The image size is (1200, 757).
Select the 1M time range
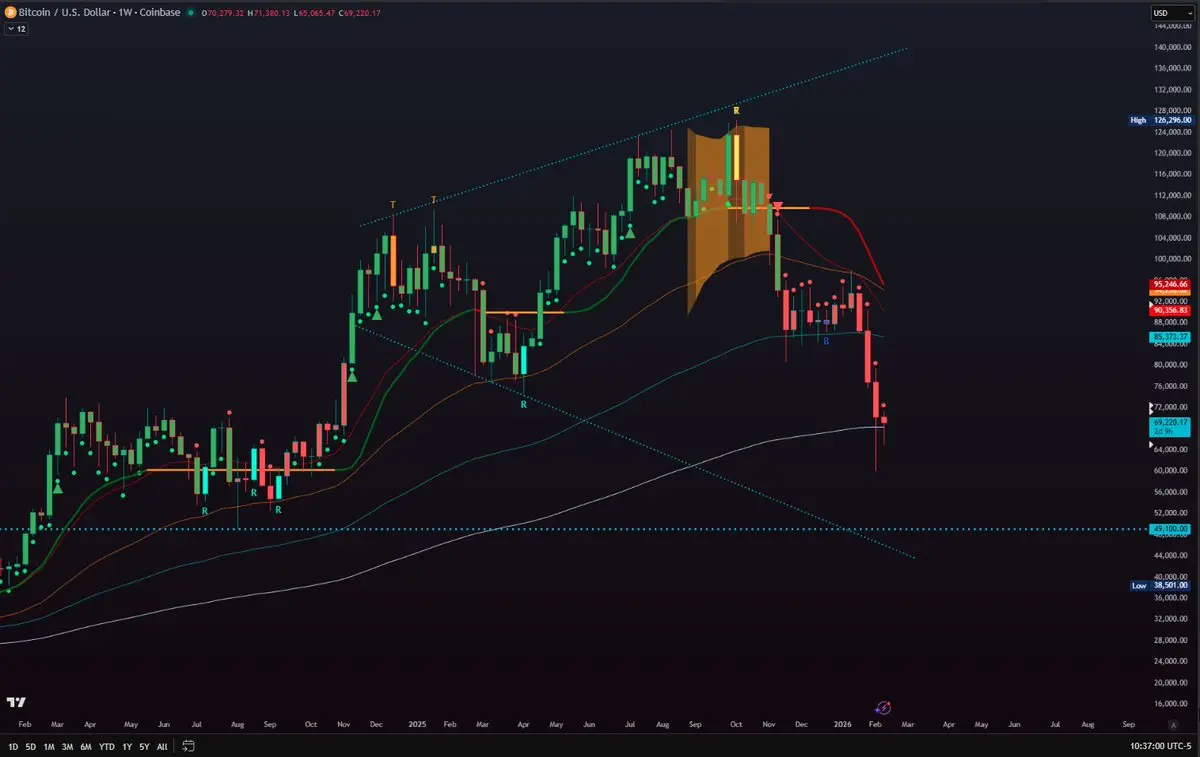48,746
